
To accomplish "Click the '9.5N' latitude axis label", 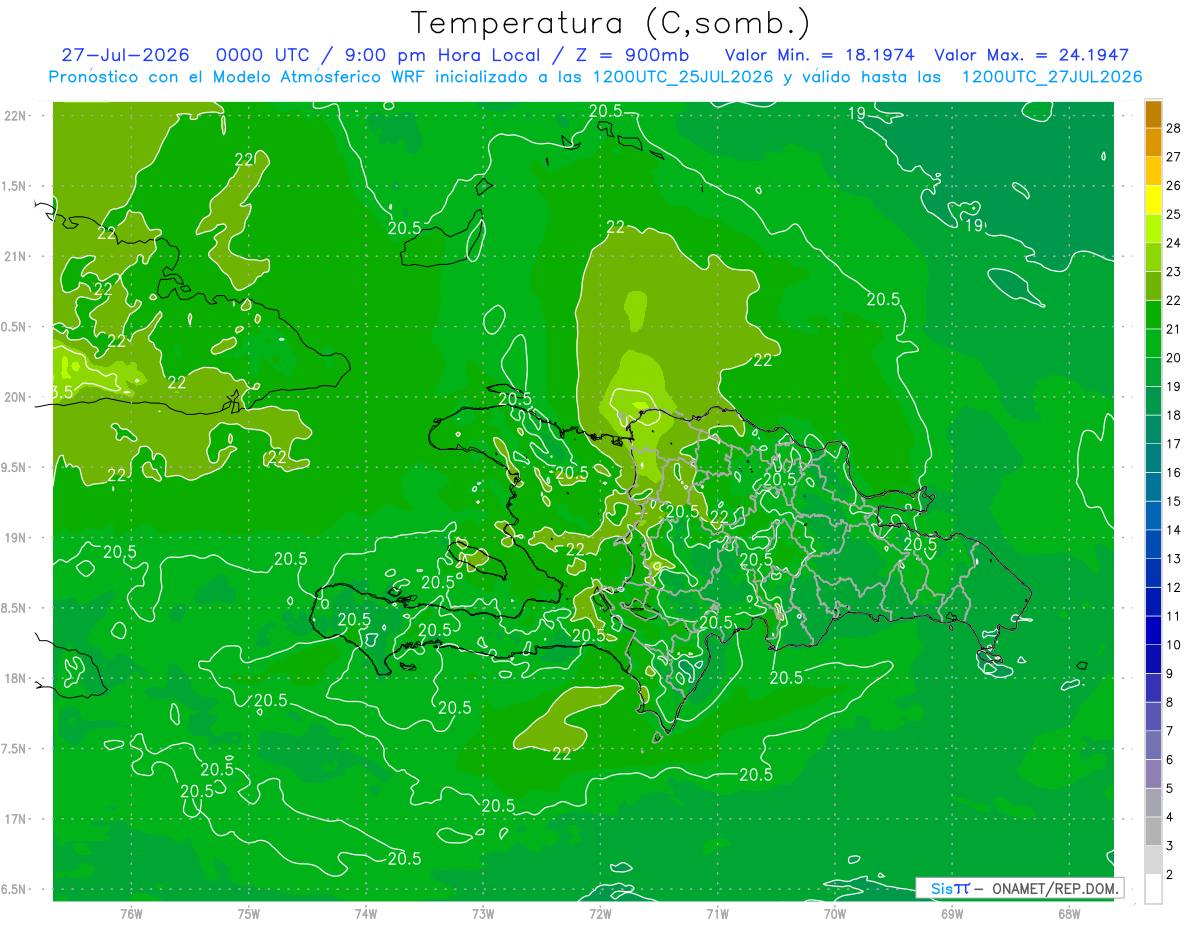I will pos(15,468).
